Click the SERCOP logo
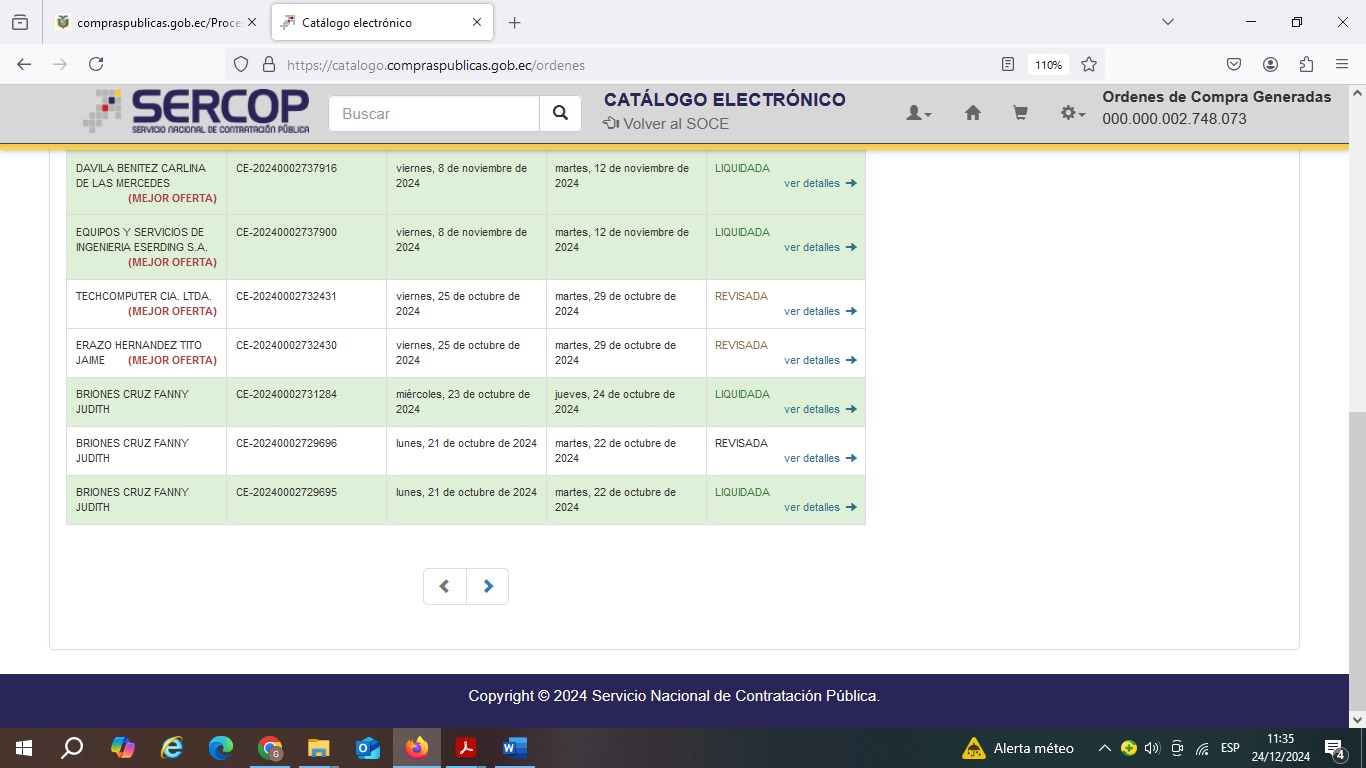 click(x=197, y=112)
